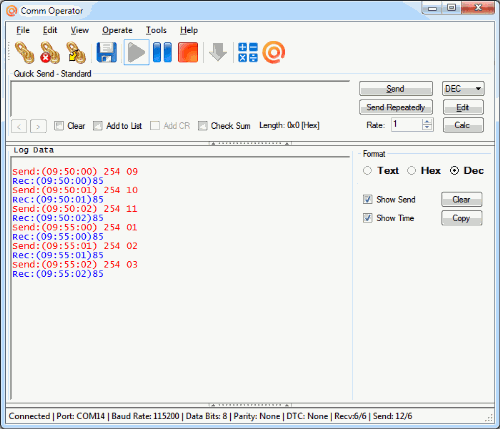Toggle the Add CR checkbox

pos(155,126)
